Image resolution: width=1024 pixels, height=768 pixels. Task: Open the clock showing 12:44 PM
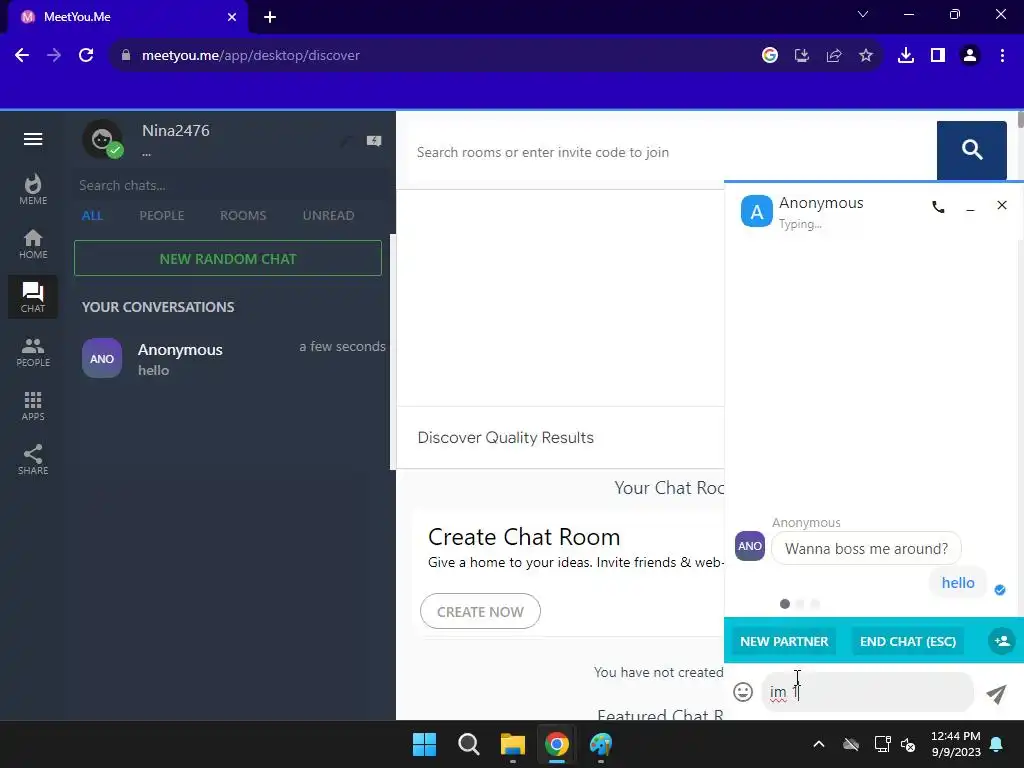[x=955, y=744]
